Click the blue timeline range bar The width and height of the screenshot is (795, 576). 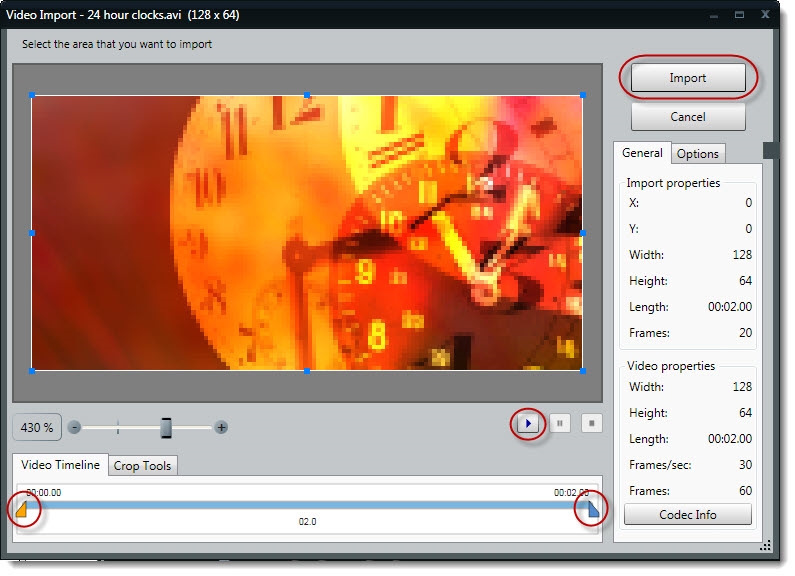pyautogui.click(x=307, y=505)
